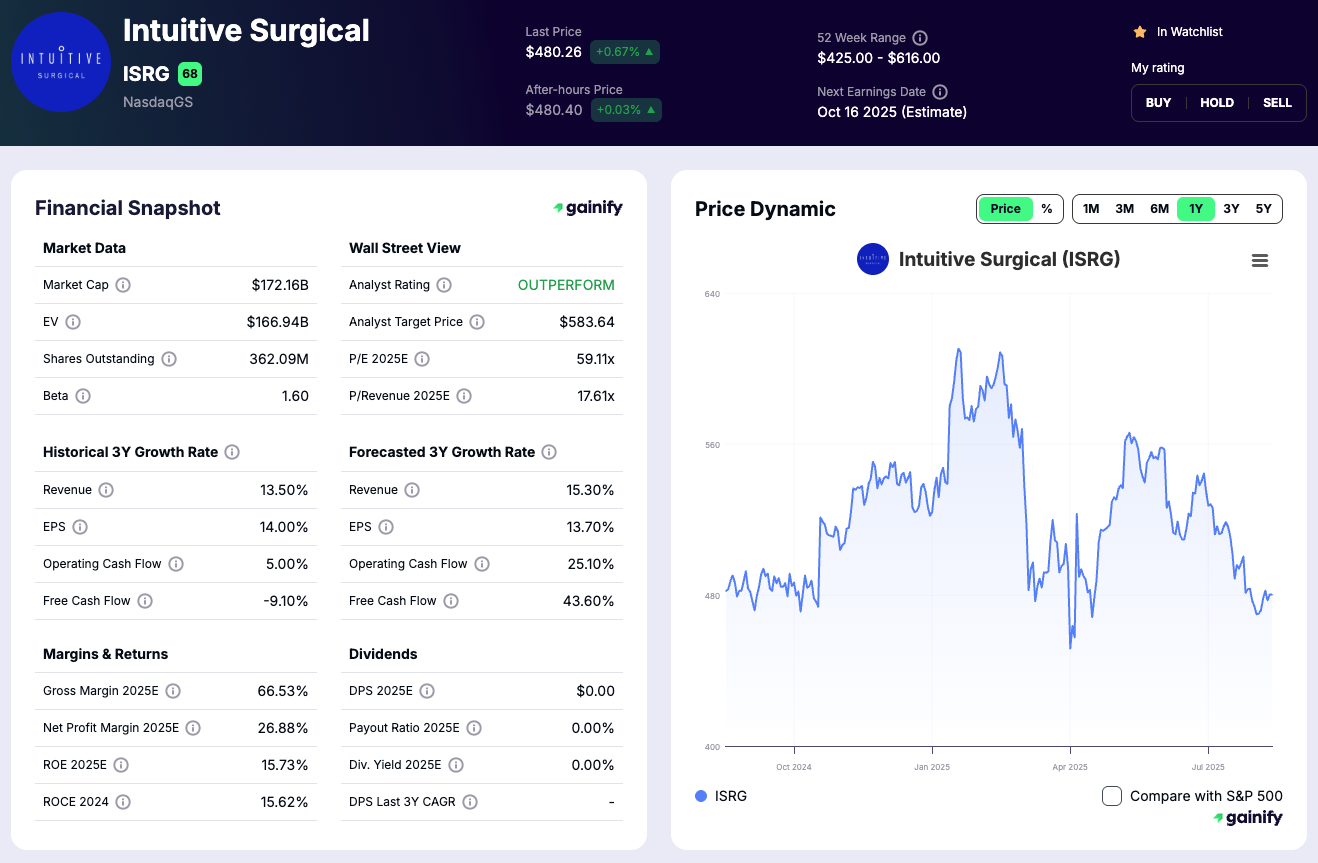This screenshot has height=863, width=1318.
Task: Click the gold star In Watchlist icon
Action: (x=1140, y=32)
